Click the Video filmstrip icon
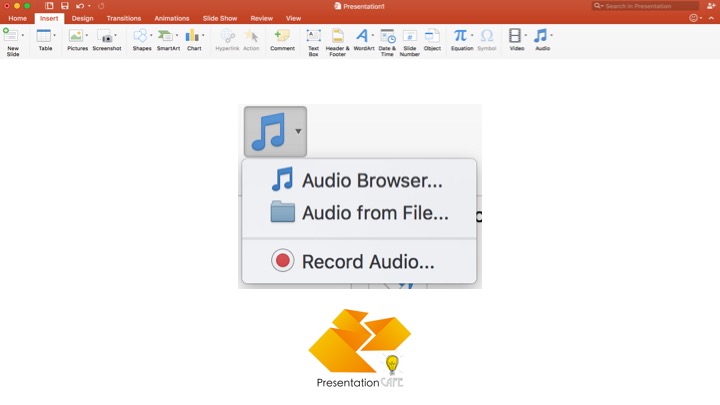720x405 pixels. [x=515, y=37]
